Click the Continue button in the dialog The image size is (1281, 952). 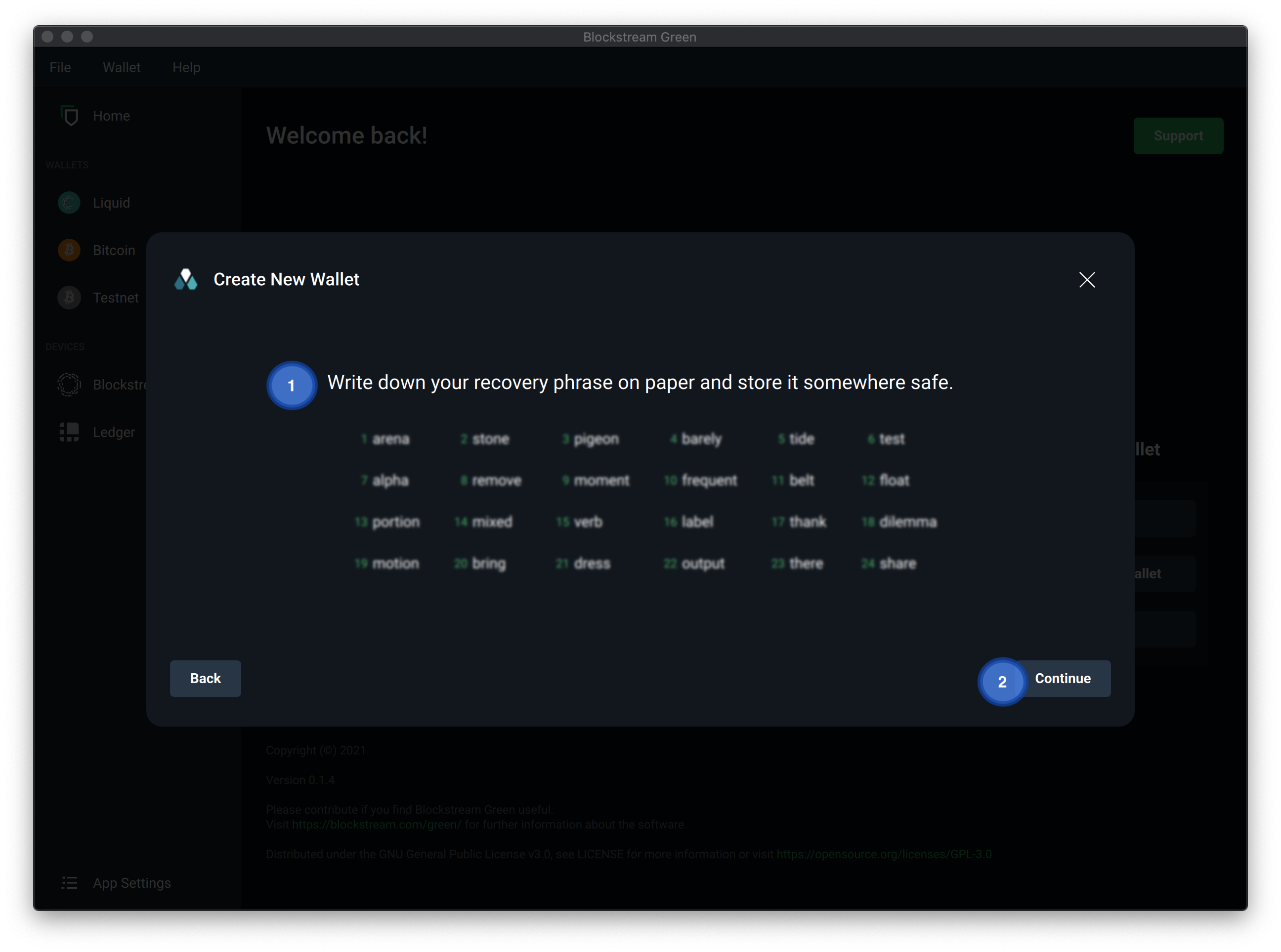pos(1062,678)
